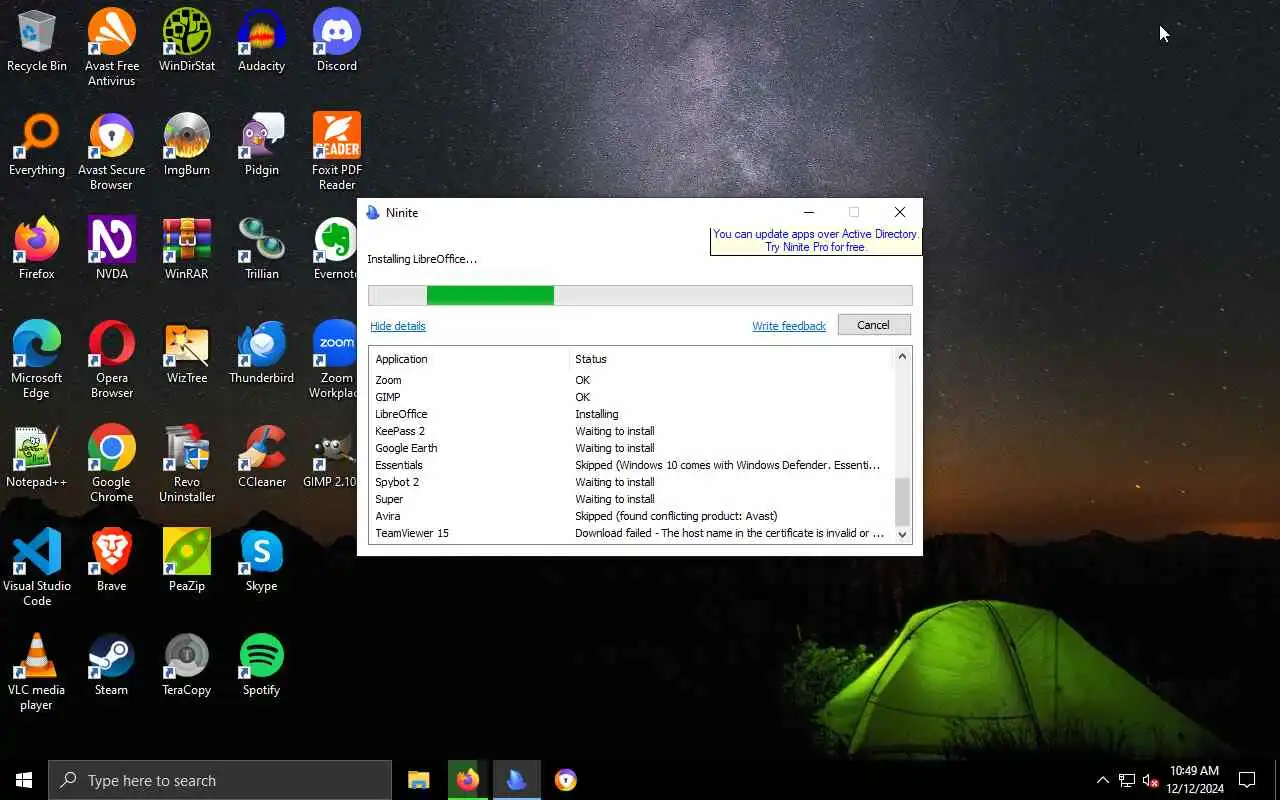Select the Essentials row in list
1280x800 pixels.
click(630, 465)
